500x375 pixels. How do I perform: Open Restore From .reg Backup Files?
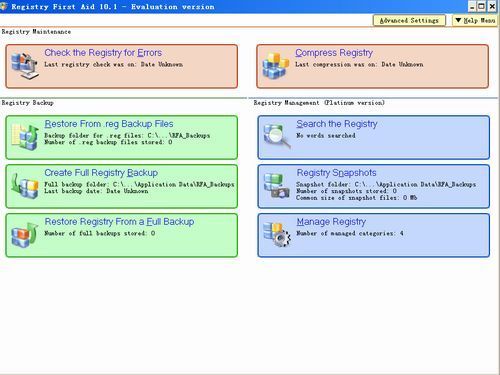[109, 124]
